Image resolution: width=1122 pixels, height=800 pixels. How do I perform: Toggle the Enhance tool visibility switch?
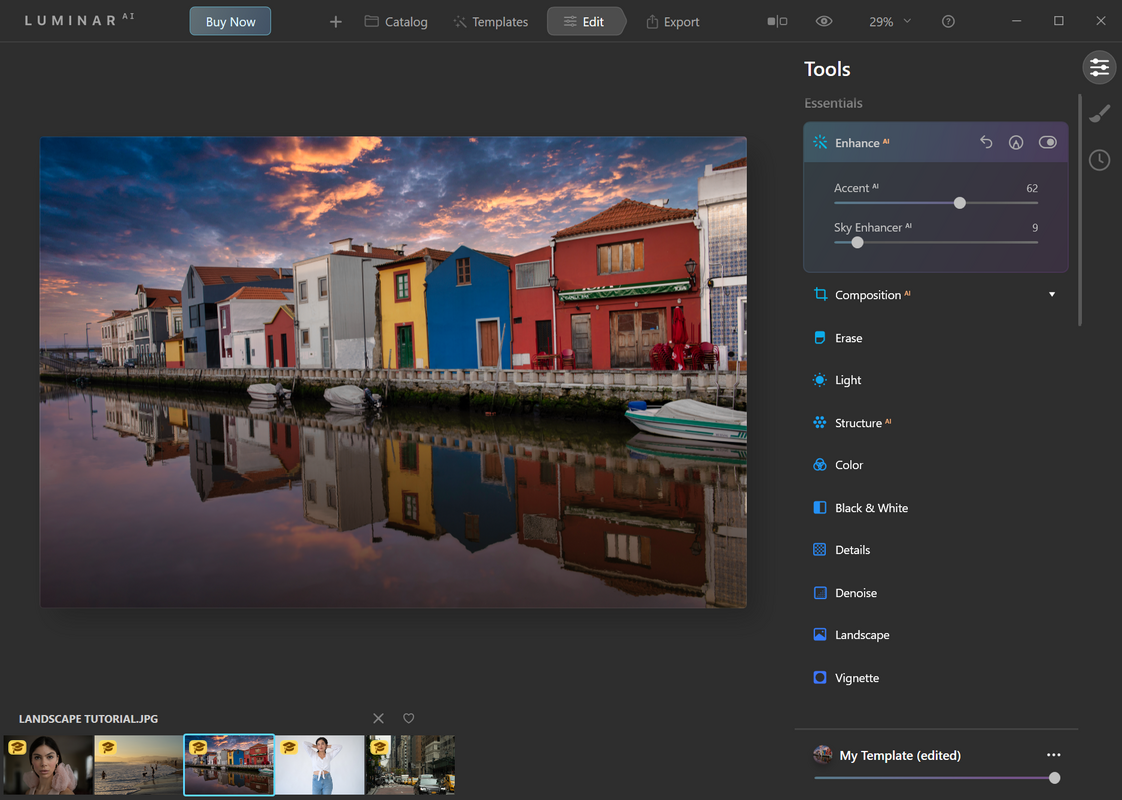click(1048, 142)
